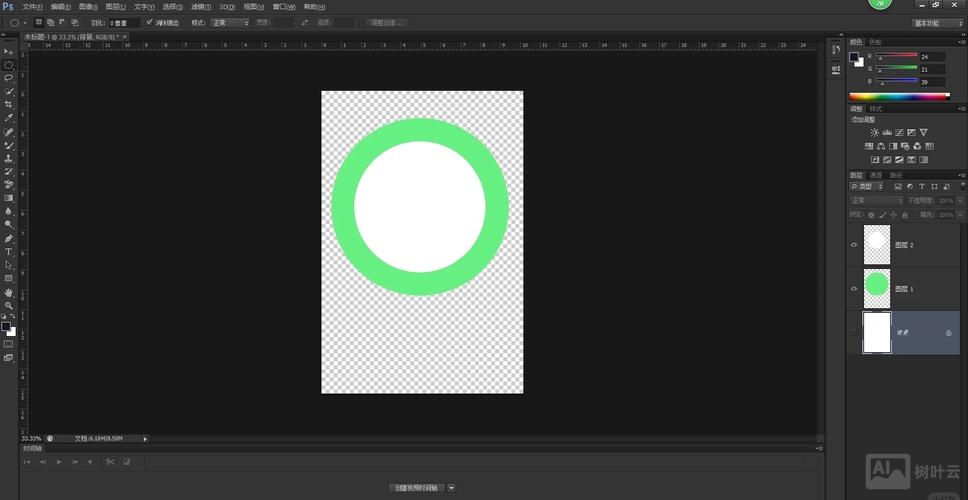Screen dimensions: 968x500
Task: Open the History panel icon in dock
Action: coord(836,50)
